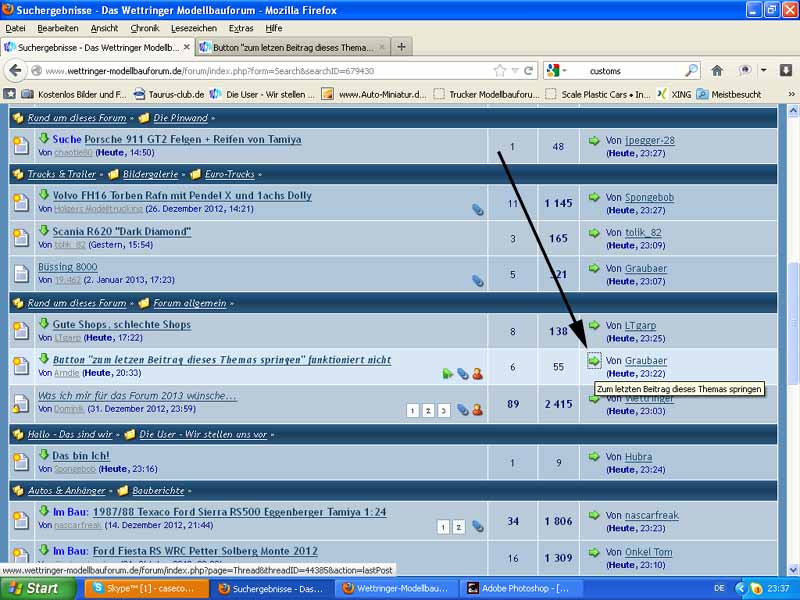Open the Firefox home page icon
Screen dimensions: 800x600
click(717, 70)
